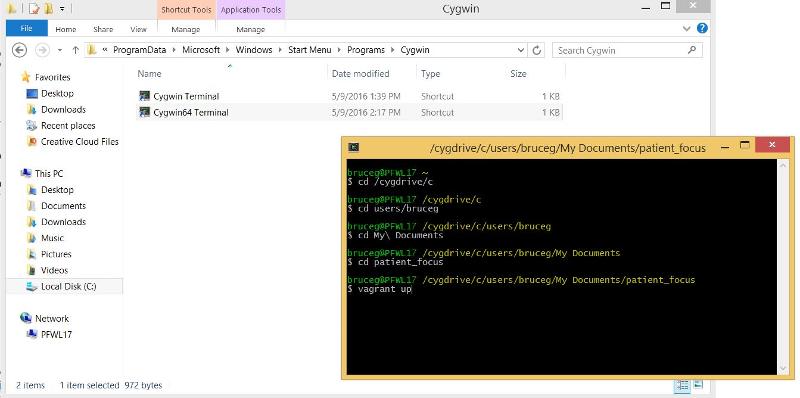
Task: Select Network in navigation pane
Action: (x=52, y=319)
